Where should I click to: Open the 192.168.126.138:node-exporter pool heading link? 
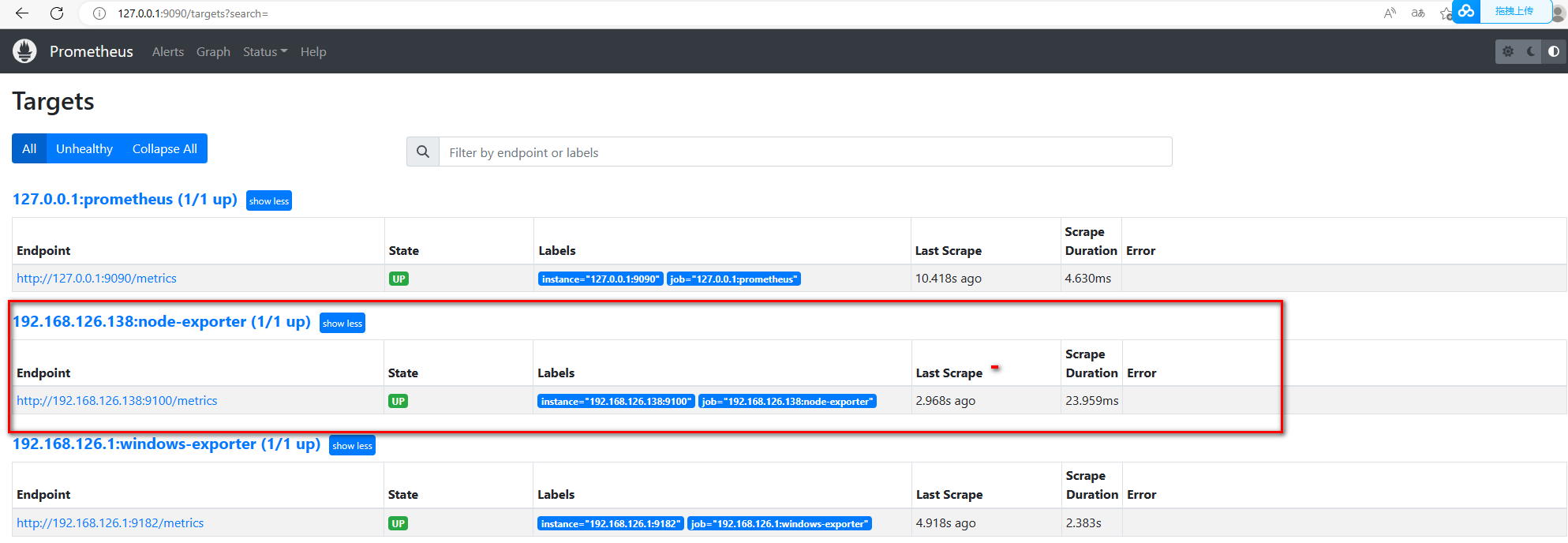click(x=162, y=321)
